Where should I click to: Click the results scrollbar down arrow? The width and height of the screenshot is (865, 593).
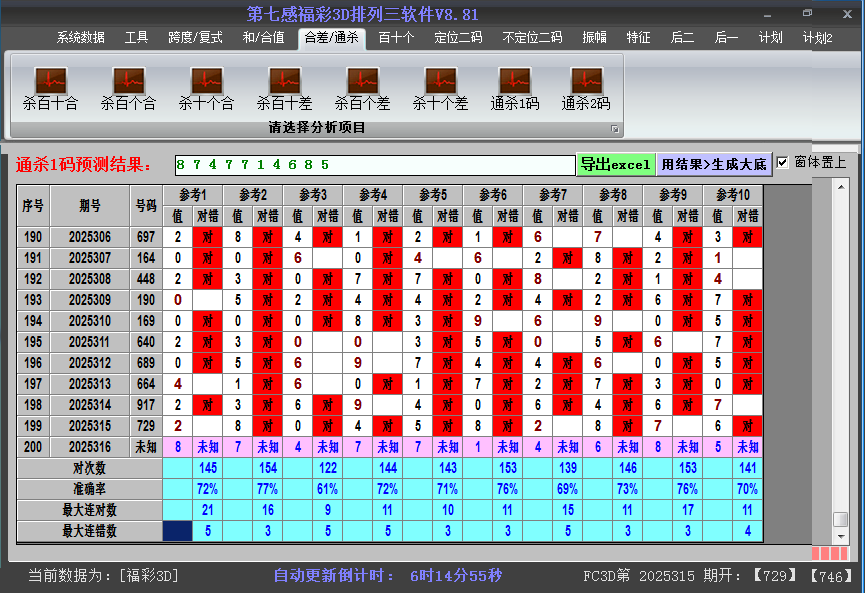point(841,535)
